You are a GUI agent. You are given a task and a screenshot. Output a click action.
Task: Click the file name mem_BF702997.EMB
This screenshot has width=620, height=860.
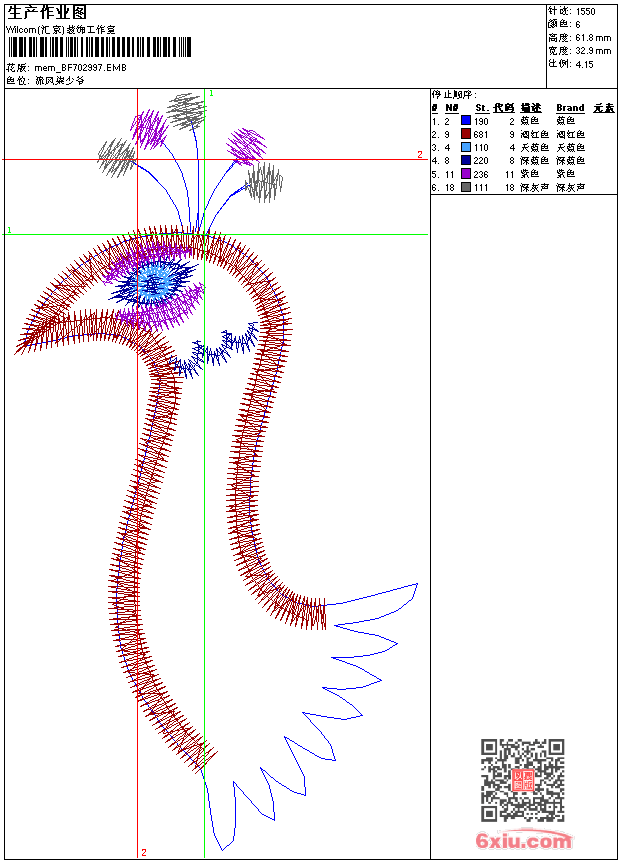[x=80, y=67]
